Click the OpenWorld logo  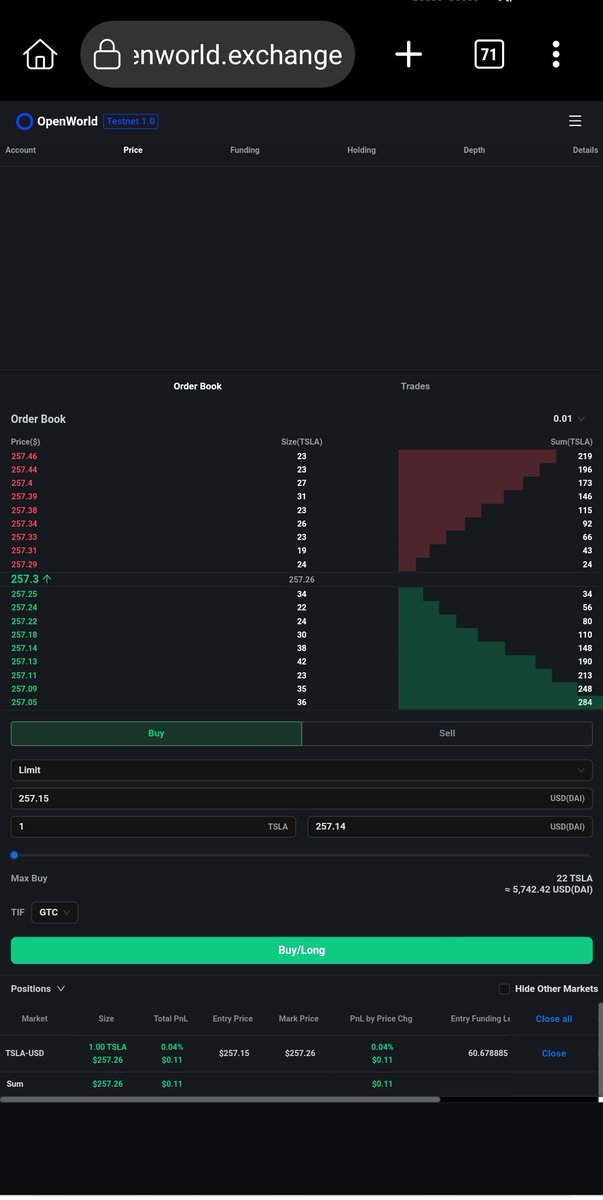[x=57, y=121]
